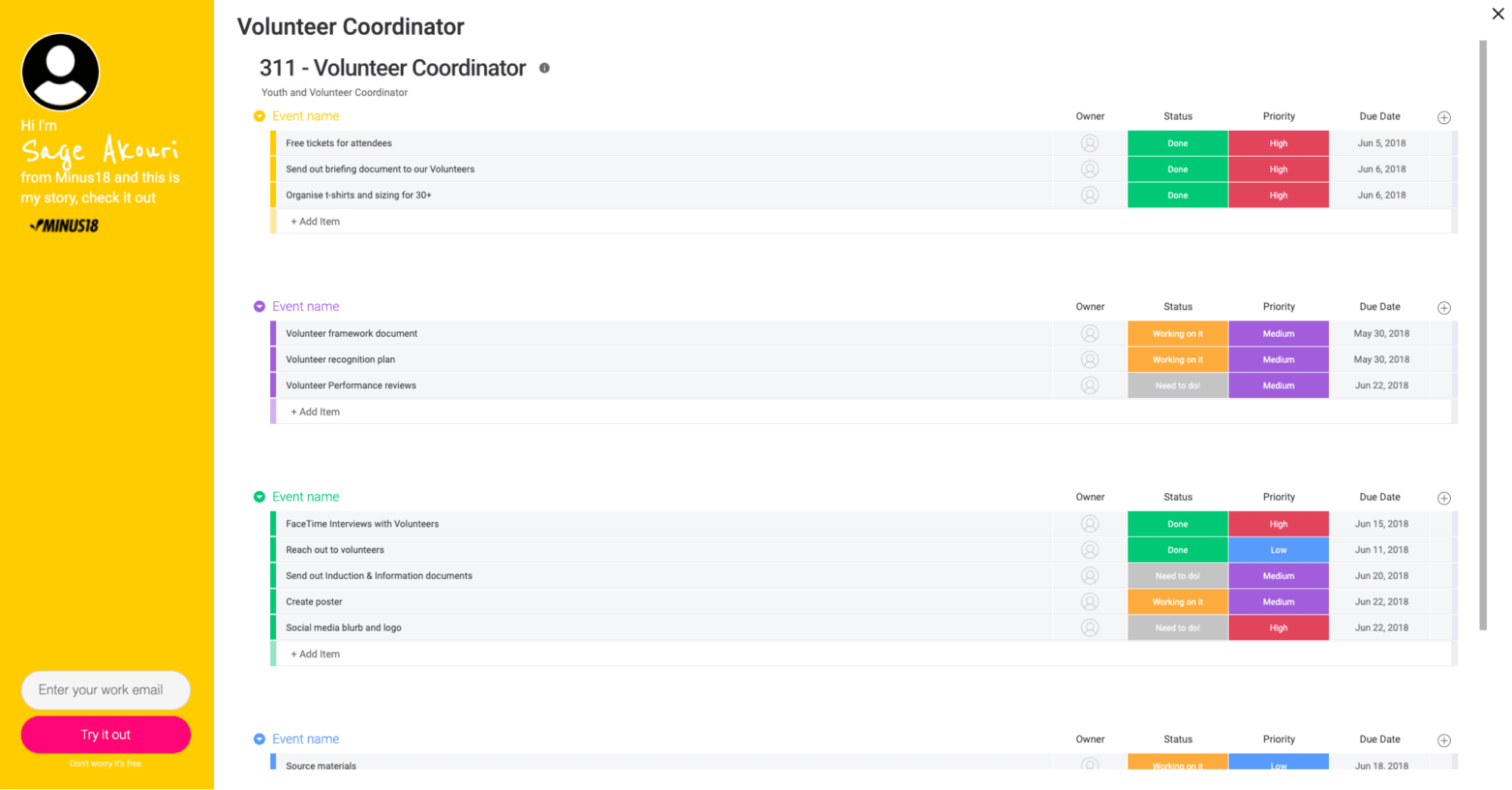Viewport: 1512px width, 790px height.
Task: Assign an owner for Volunteer framework document
Action: (1089, 333)
